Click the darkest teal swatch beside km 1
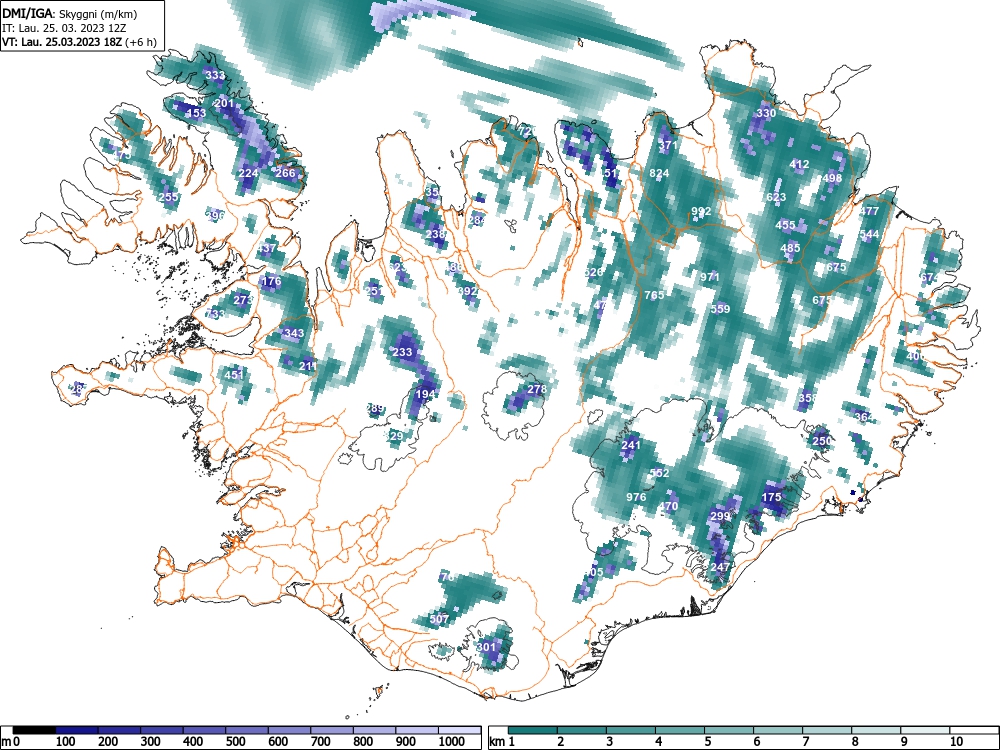 534,730
